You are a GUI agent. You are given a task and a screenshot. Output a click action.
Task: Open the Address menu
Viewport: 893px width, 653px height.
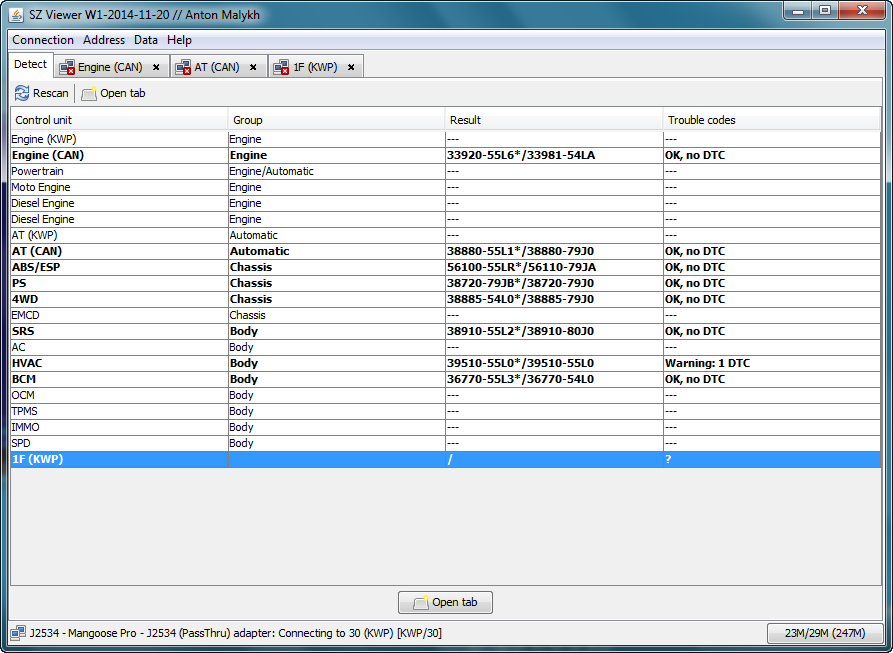[104, 40]
